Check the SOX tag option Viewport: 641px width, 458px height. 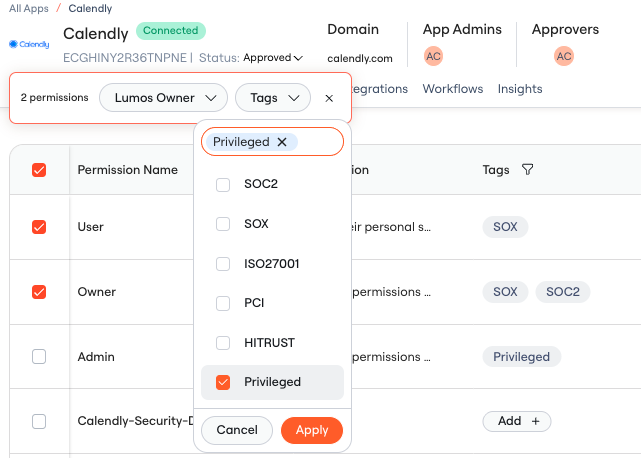click(223, 224)
